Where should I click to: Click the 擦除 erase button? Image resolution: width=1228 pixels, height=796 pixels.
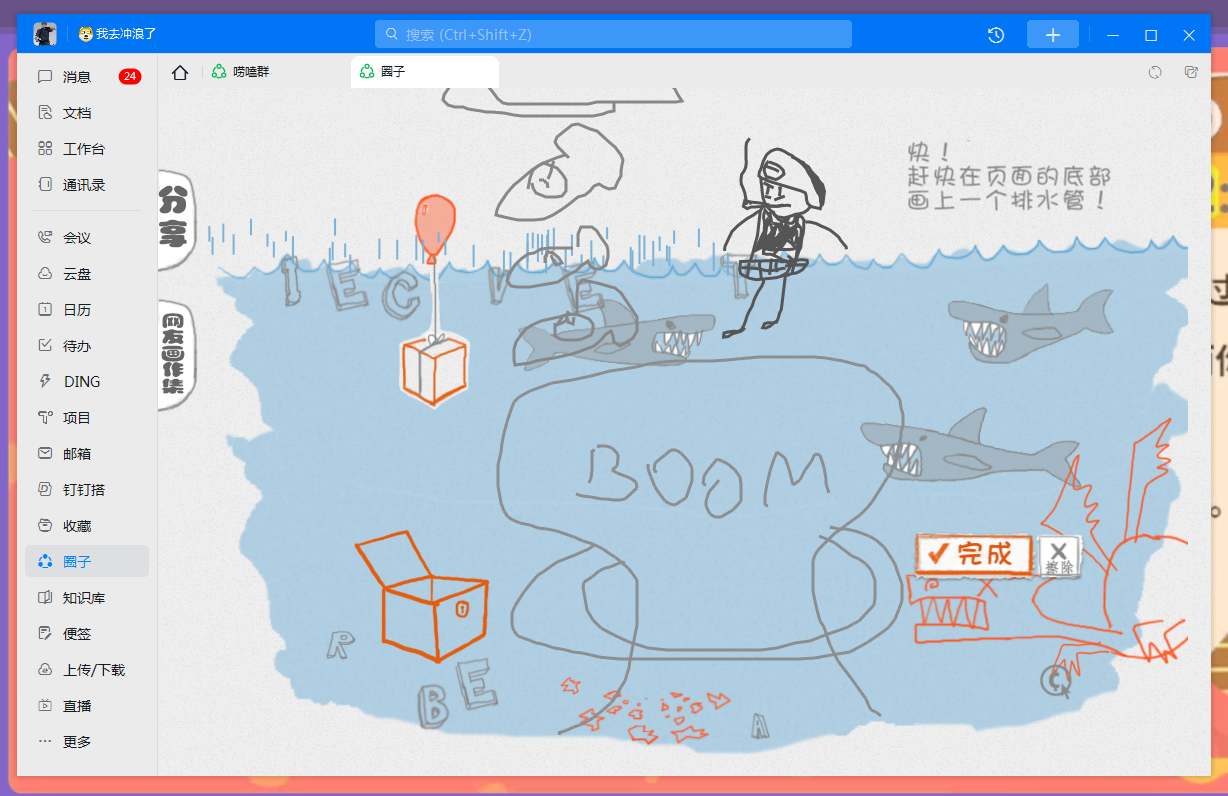pyautogui.click(x=1059, y=556)
